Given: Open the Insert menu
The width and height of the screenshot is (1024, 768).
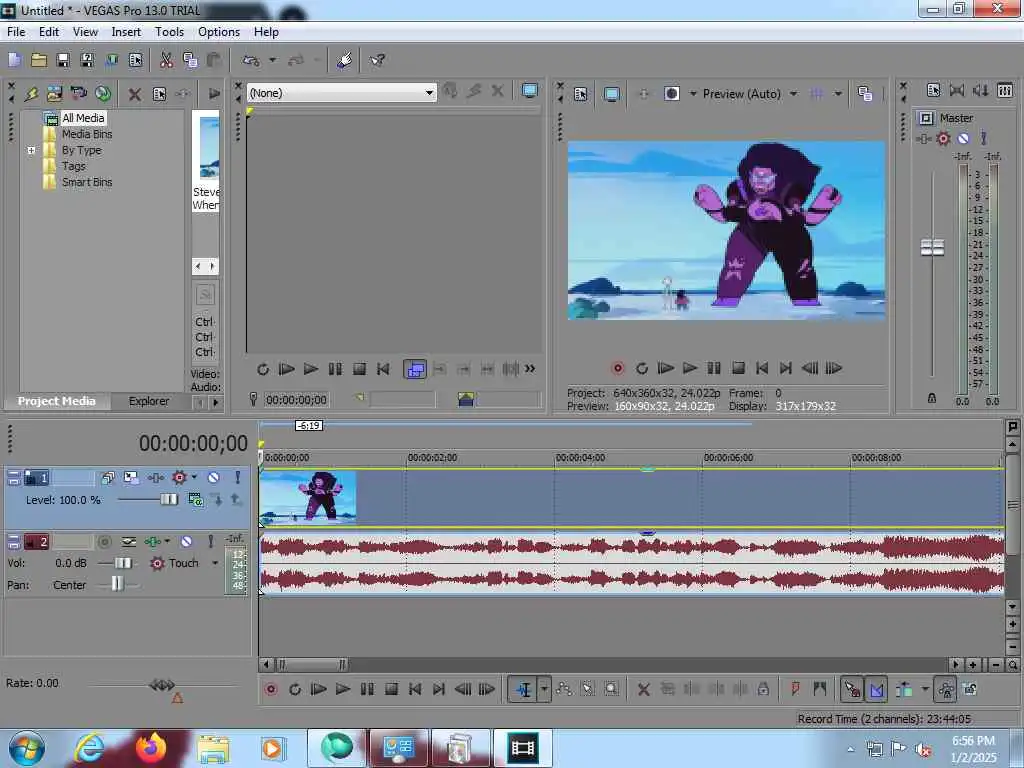Looking at the screenshot, I should tap(126, 31).
